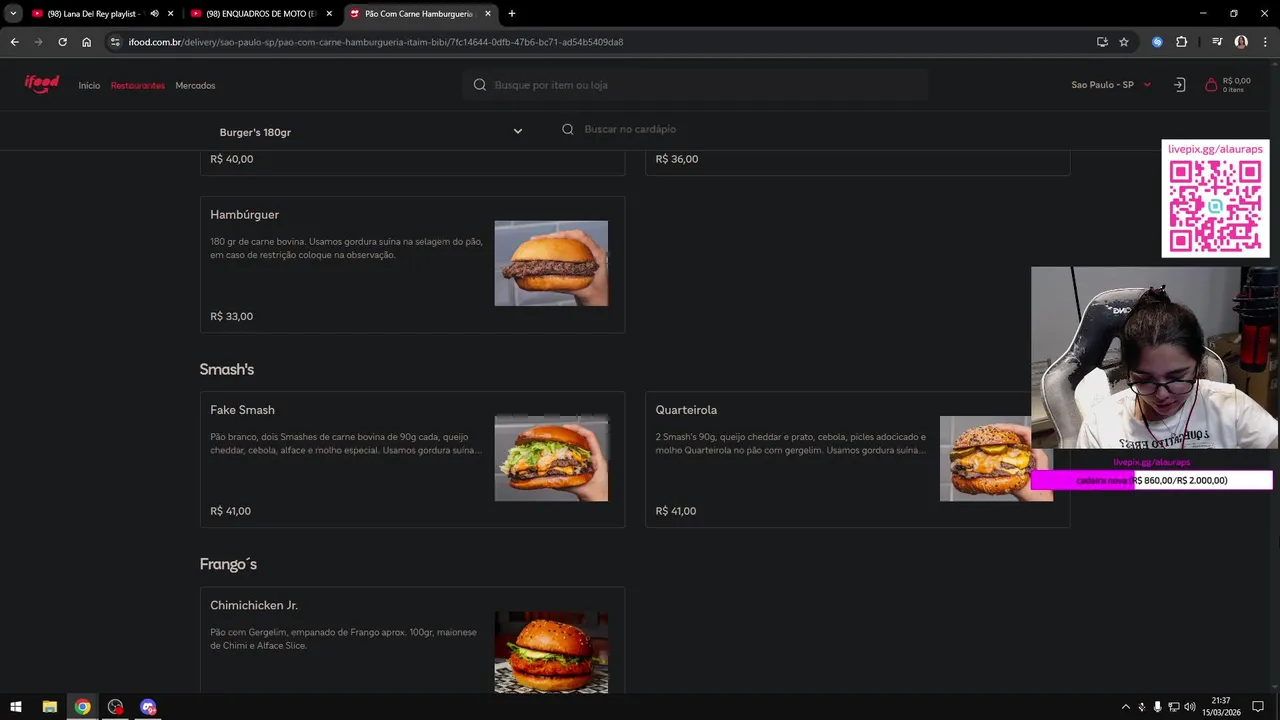Focus the Buscar no cardápio field
Viewport: 1280px width, 720px height.
tap(810, 129)
